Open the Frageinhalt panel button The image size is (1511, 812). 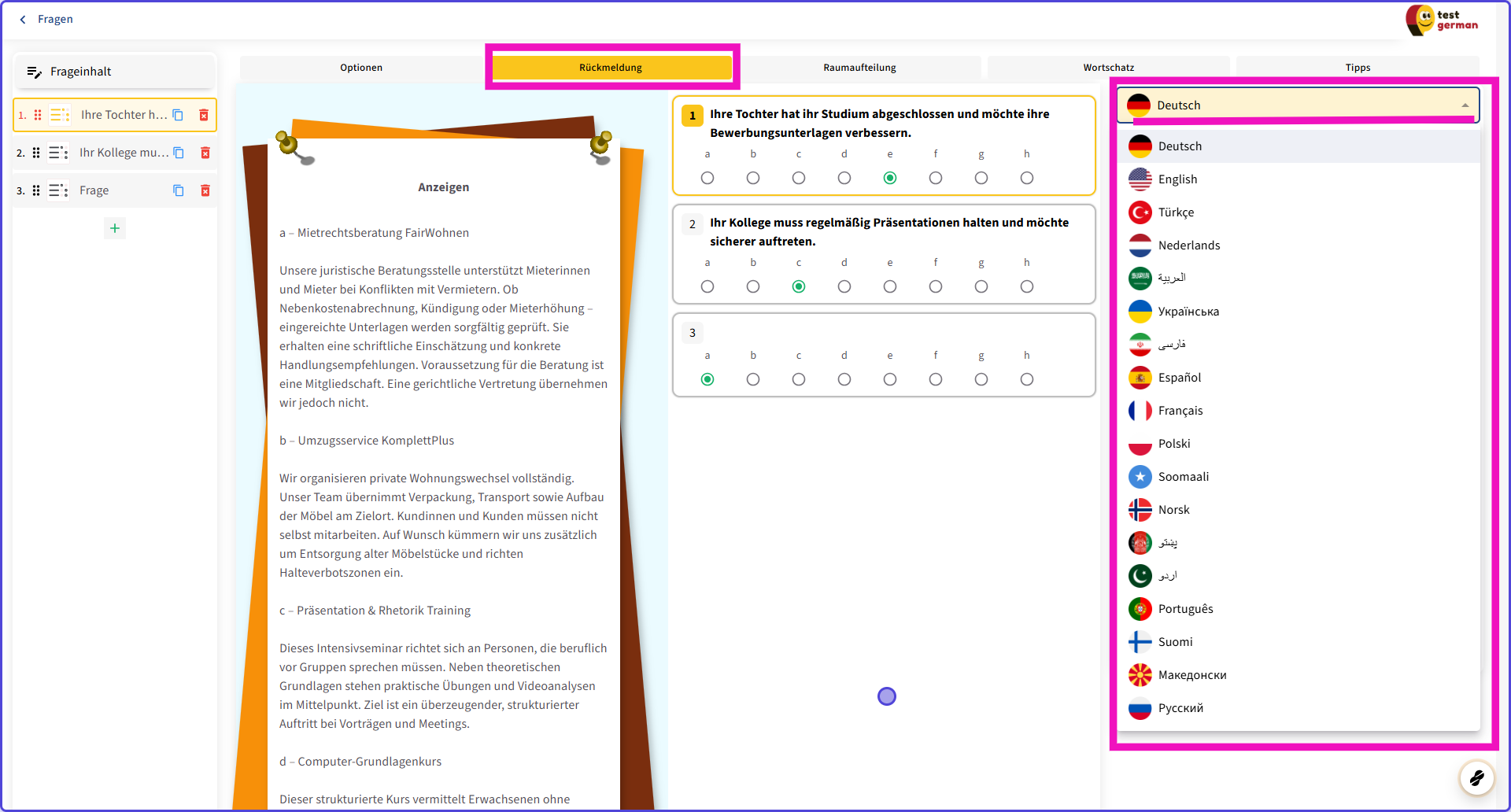click(115, 72)
